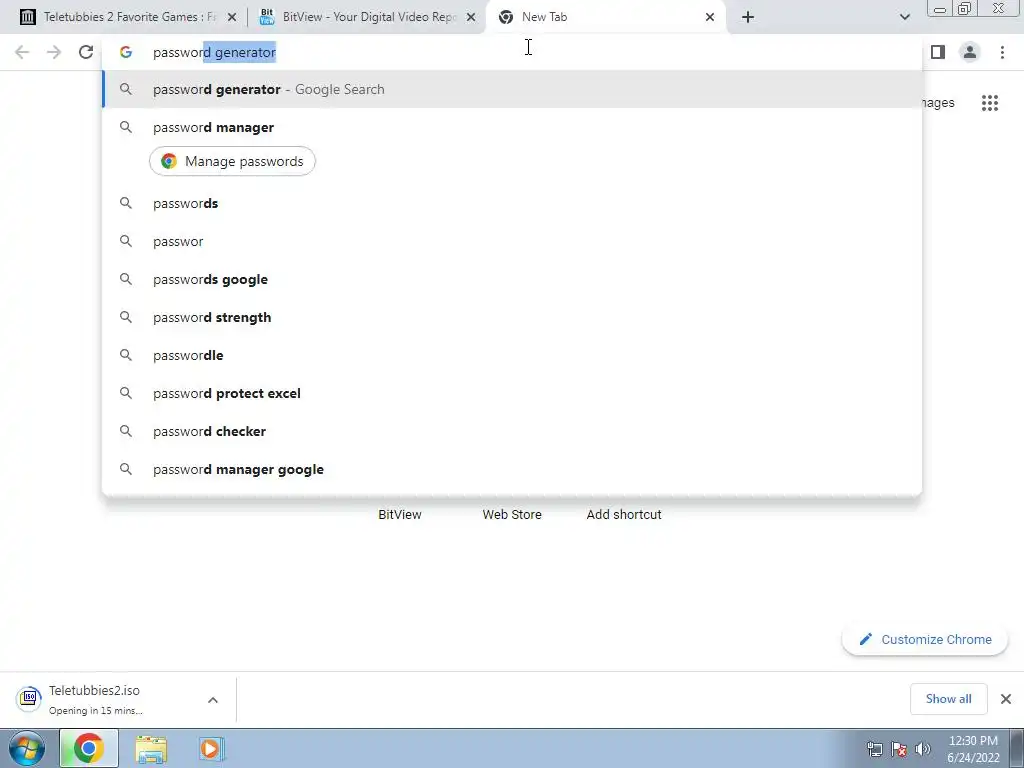The height and width of the screenshot is (768, 1024).
Task: Close the New Tab tab
Action: (710, 17)
